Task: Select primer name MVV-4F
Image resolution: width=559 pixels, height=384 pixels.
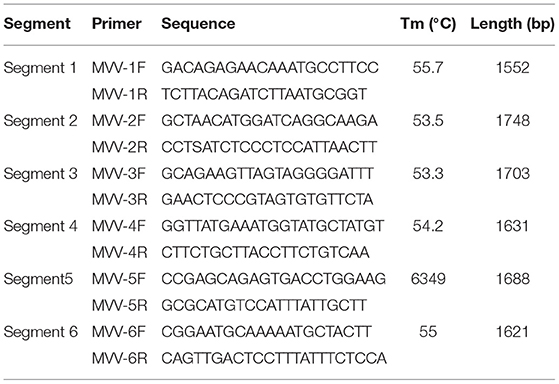Action: (118, 226)
